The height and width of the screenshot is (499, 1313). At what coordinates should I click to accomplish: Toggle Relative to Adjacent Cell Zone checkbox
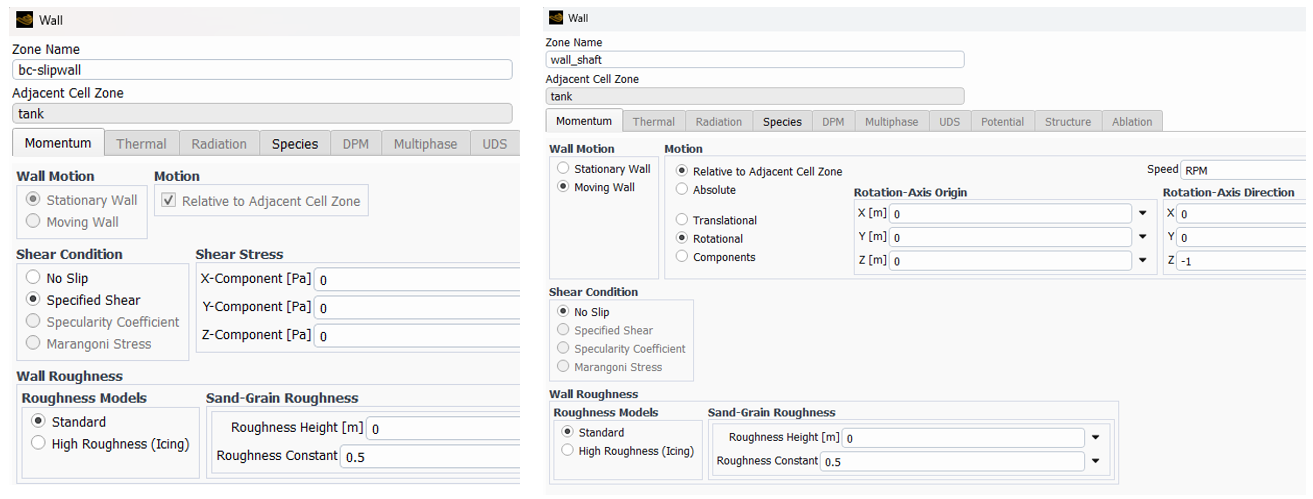pos(168,201)
